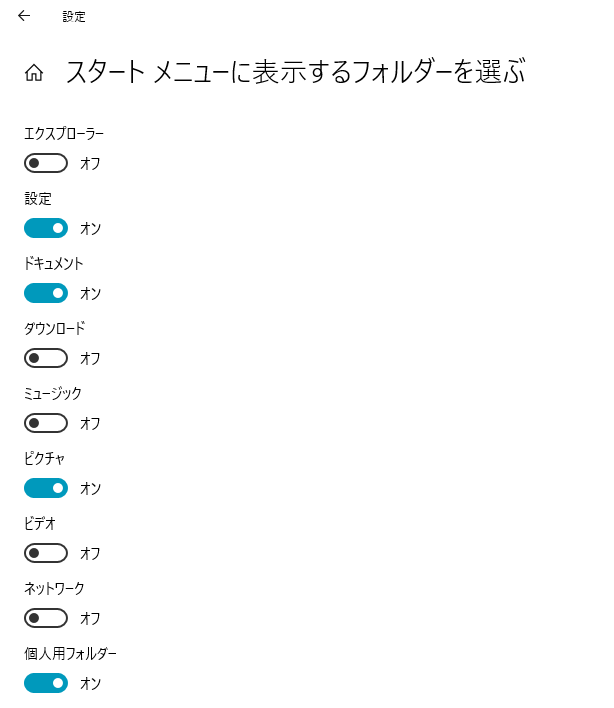Screen dimensions: 614x708
Task: Go back using the top-left arrow
Action: point(24,16)
